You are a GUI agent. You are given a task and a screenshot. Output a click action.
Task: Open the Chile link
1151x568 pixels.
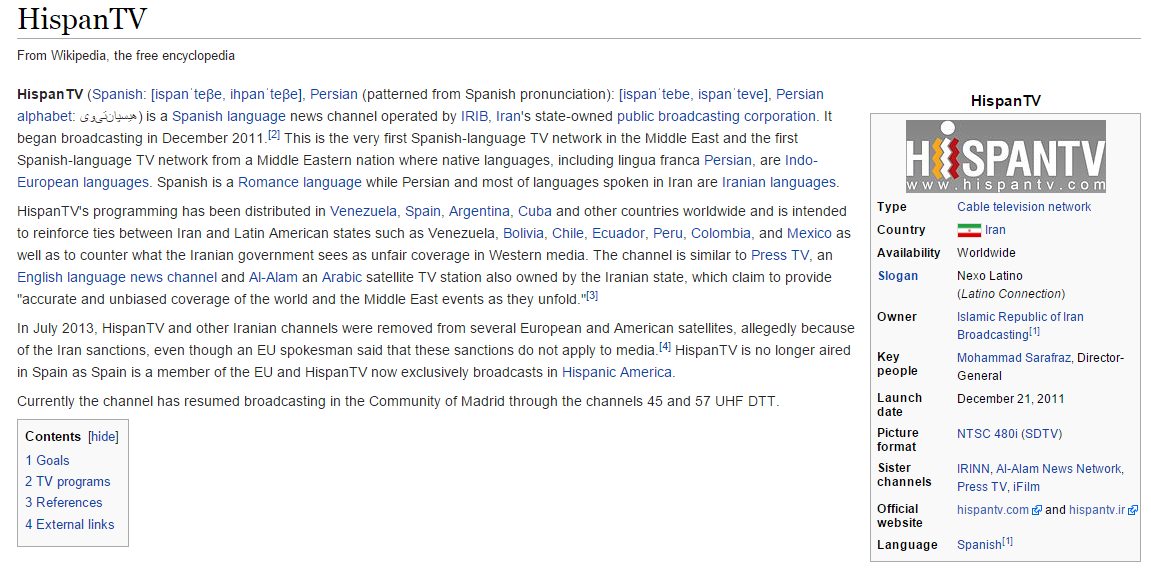(567, 234)
